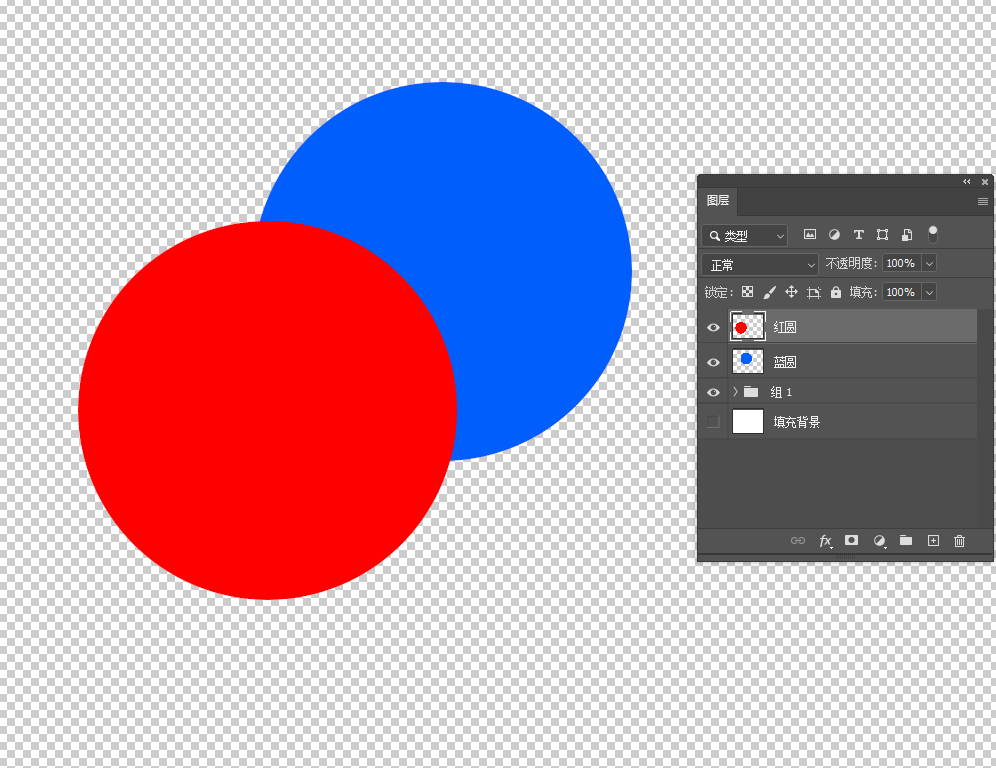Create a new group folder icon

906,540
